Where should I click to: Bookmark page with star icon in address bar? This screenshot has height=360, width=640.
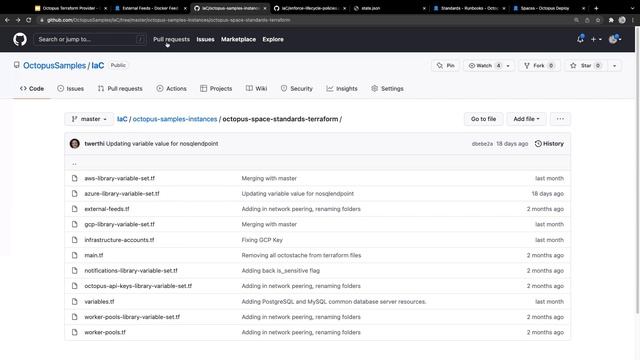[x=598, y=20]
